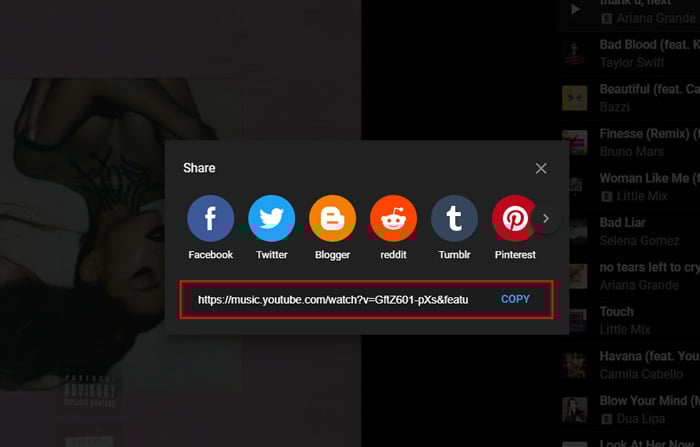Open the Bad Blood thumbnail
This screenshot has width=700, height=447.
pos(574,53)
